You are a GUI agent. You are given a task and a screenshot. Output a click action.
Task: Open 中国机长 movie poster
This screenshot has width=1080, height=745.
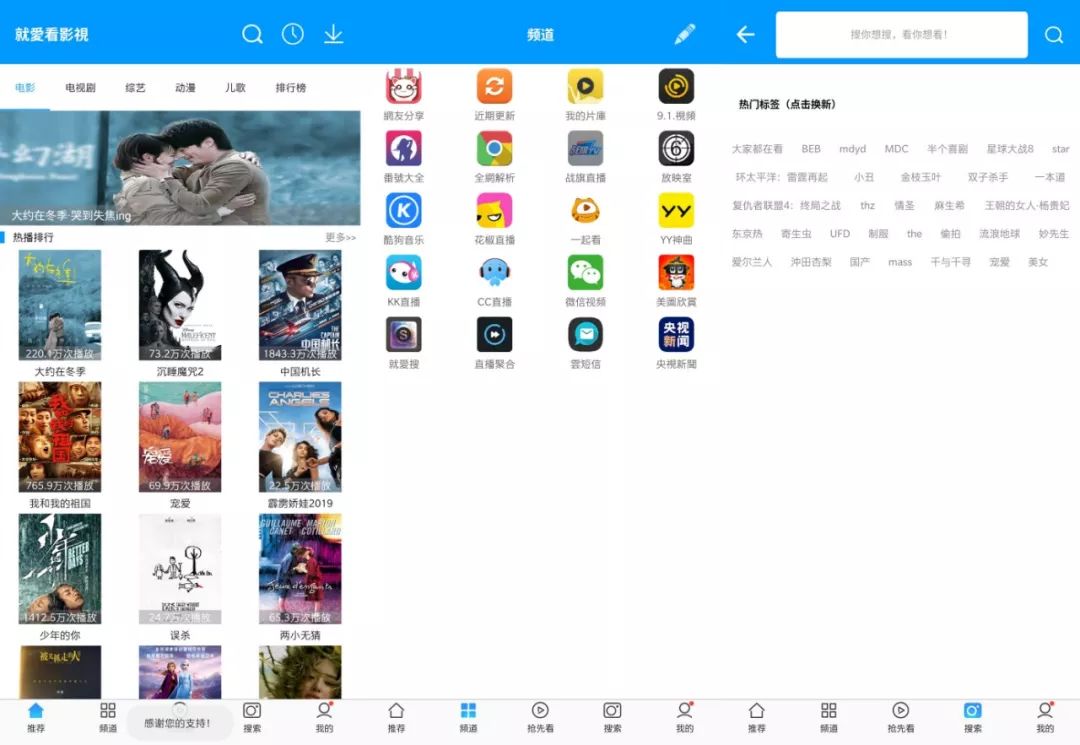point(300,304)
